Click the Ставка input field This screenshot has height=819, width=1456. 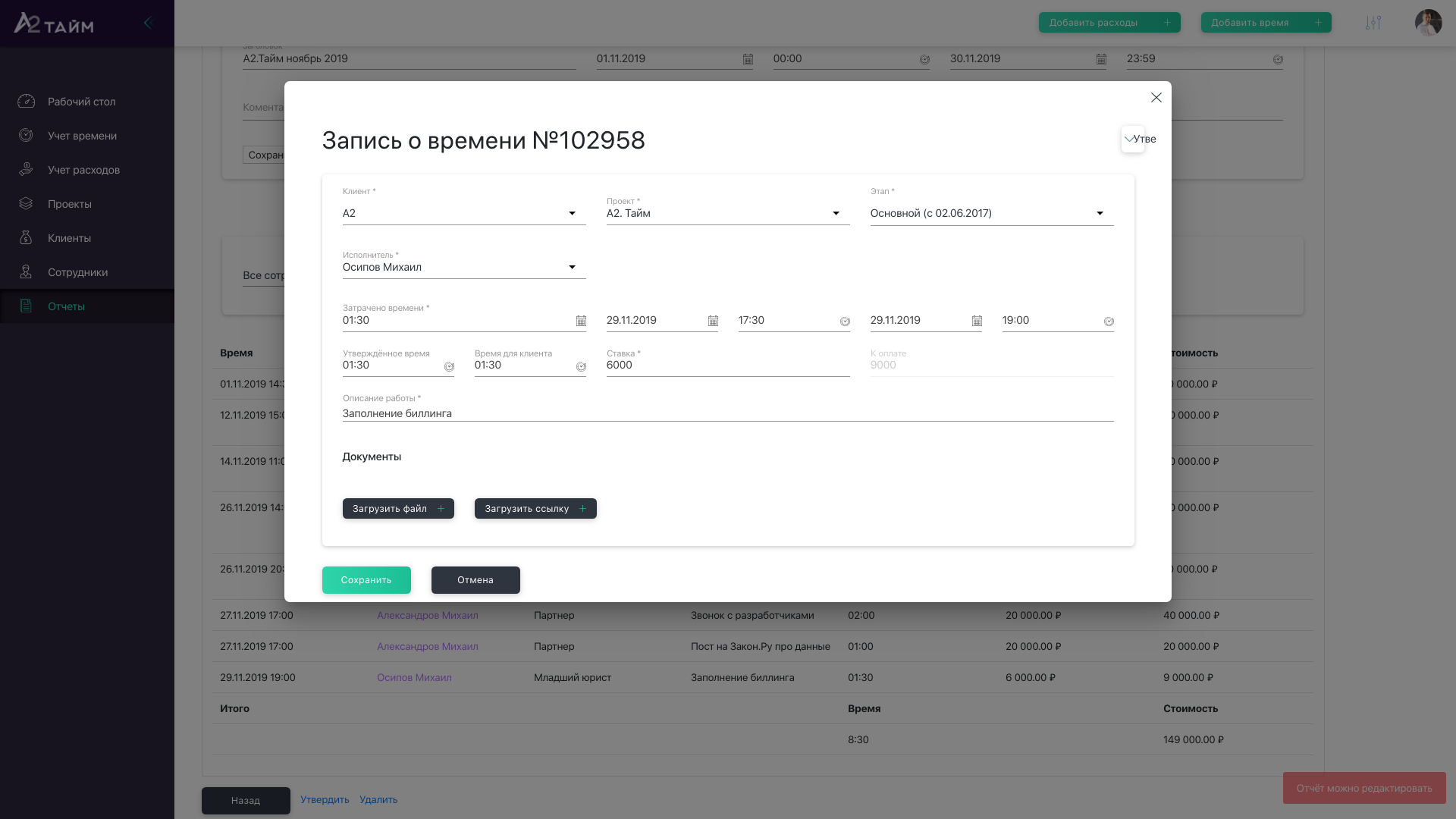point(727,366)
